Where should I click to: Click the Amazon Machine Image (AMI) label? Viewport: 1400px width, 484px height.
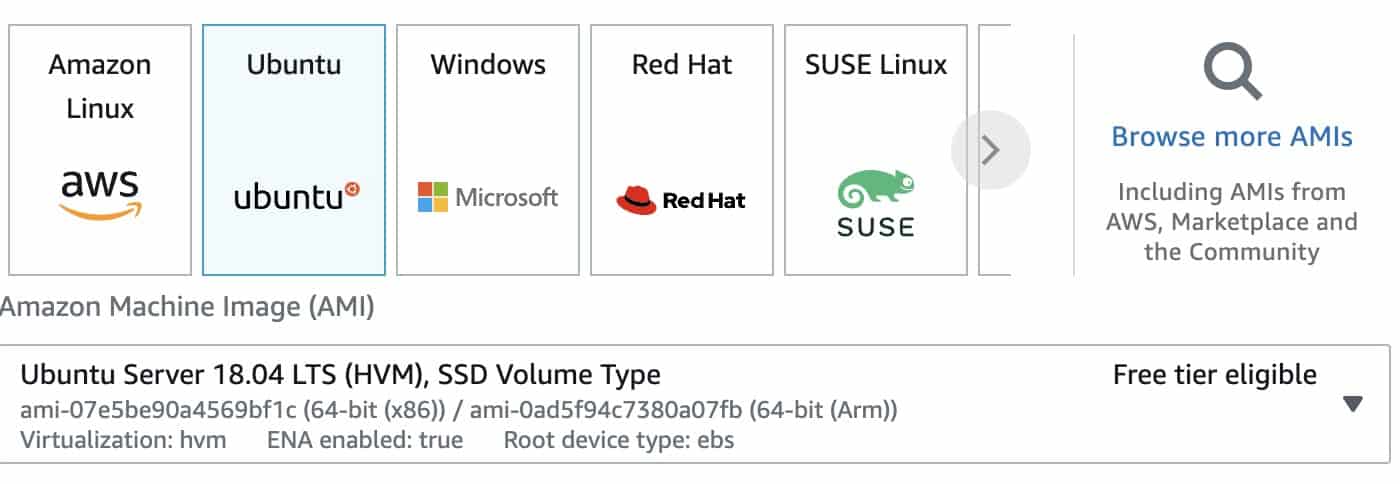(x=187, y=308)
